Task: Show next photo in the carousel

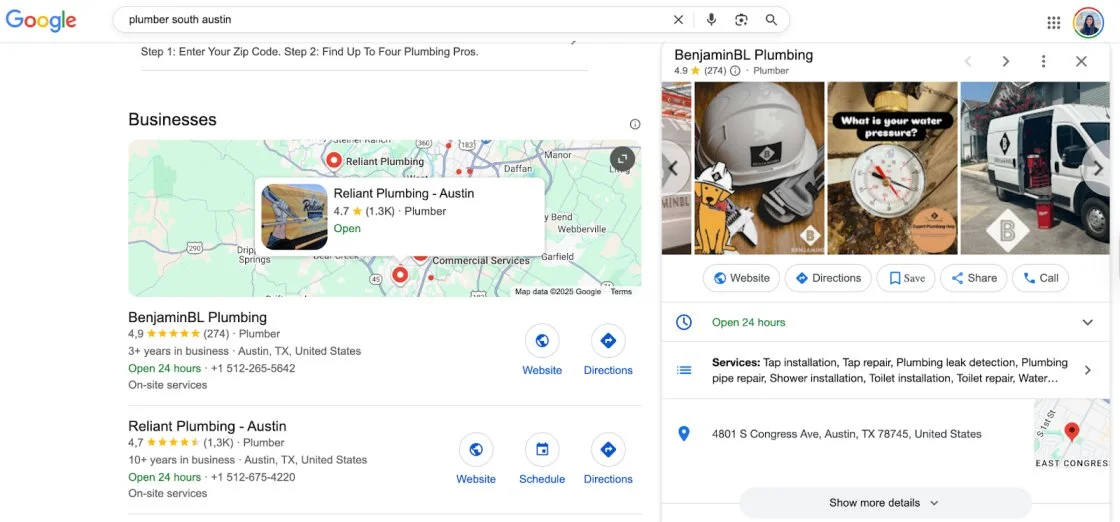Action: [1099, 169]
